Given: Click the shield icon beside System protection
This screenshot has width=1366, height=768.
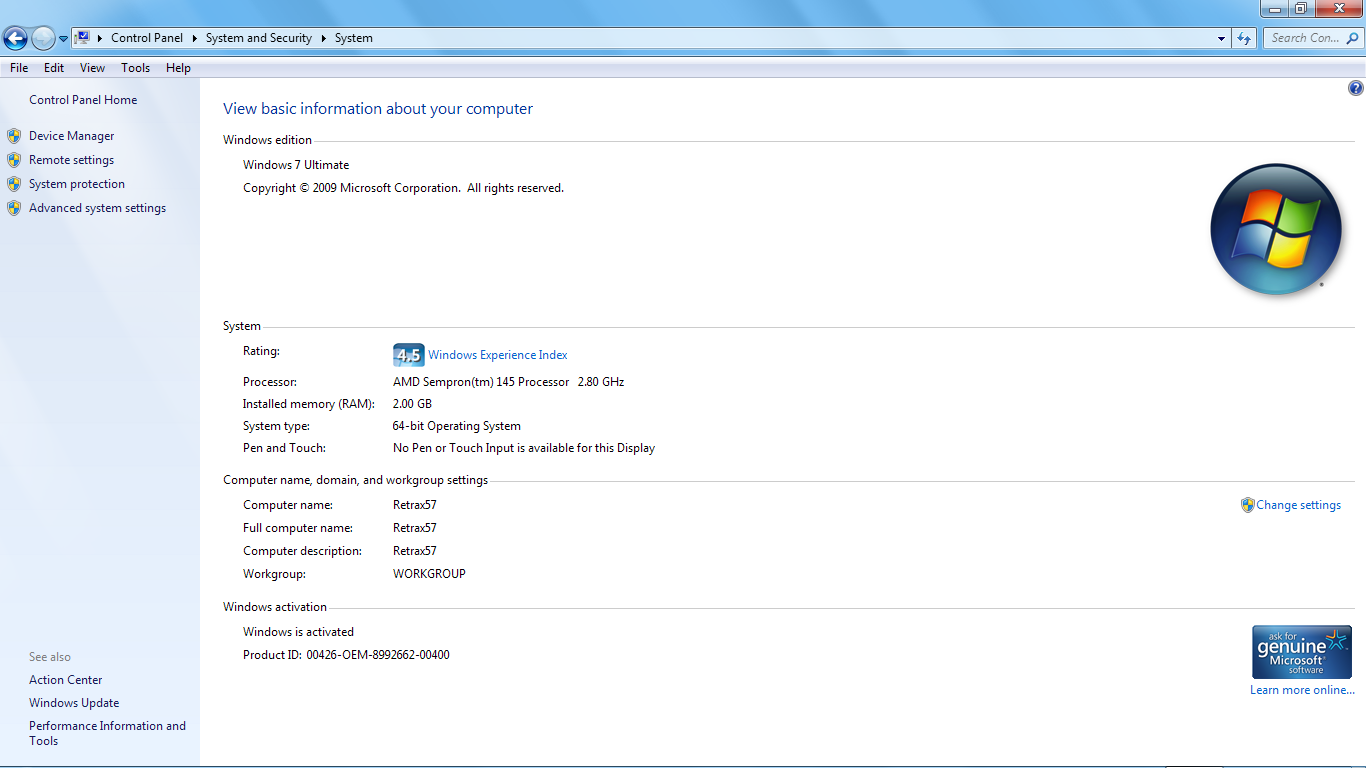Looking at the screenshot, I should click(x=14, y=184).
